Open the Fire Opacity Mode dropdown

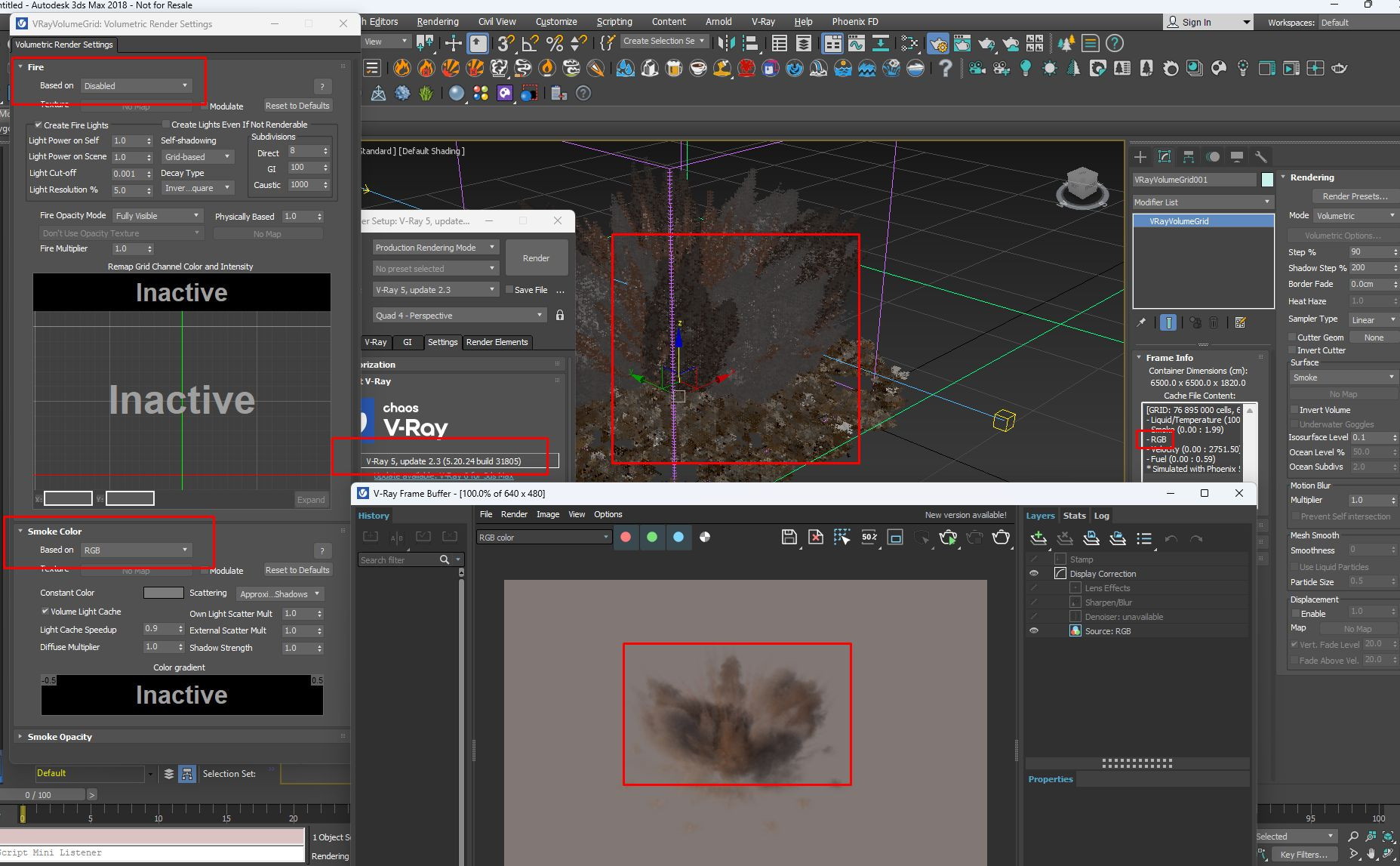158,216
